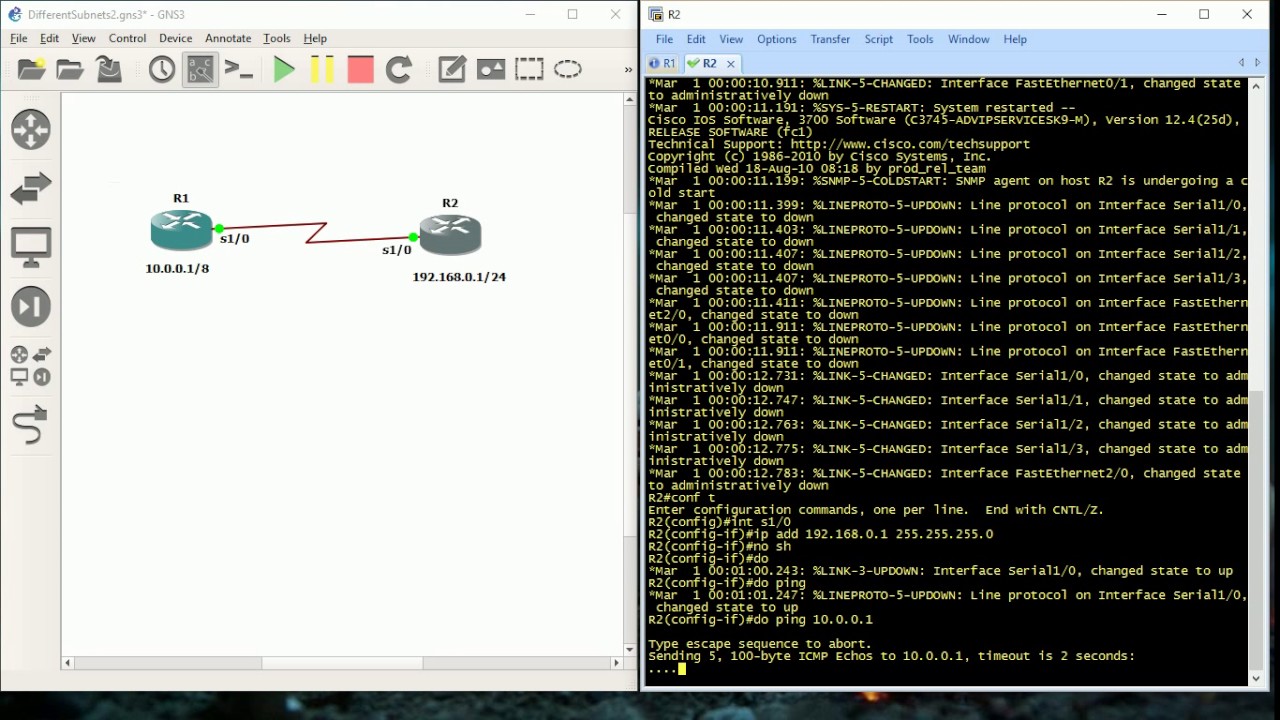Open GNS3 Edit menu
This screenshot has width=1280, height=720.
tap(50, 38)
